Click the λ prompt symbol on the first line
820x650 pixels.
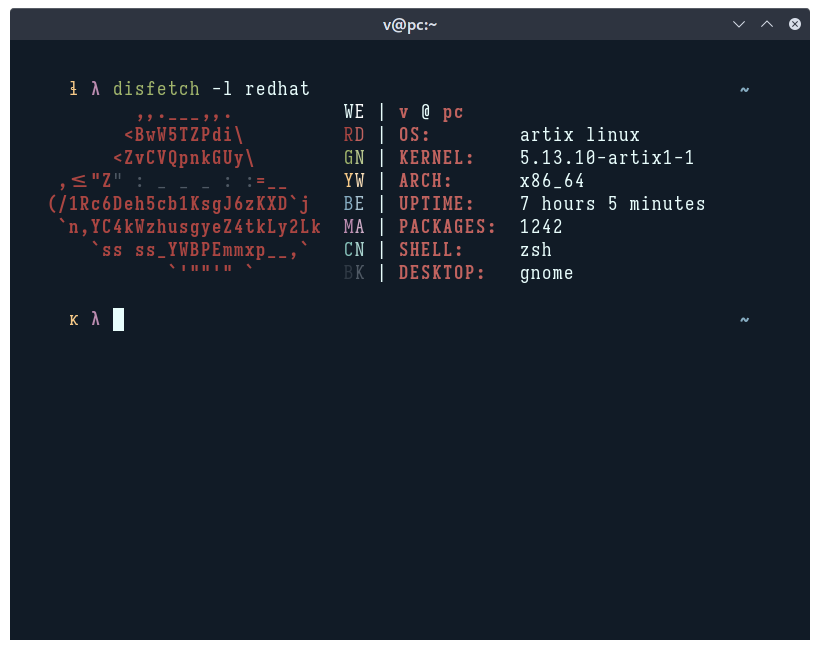(96, 89)
